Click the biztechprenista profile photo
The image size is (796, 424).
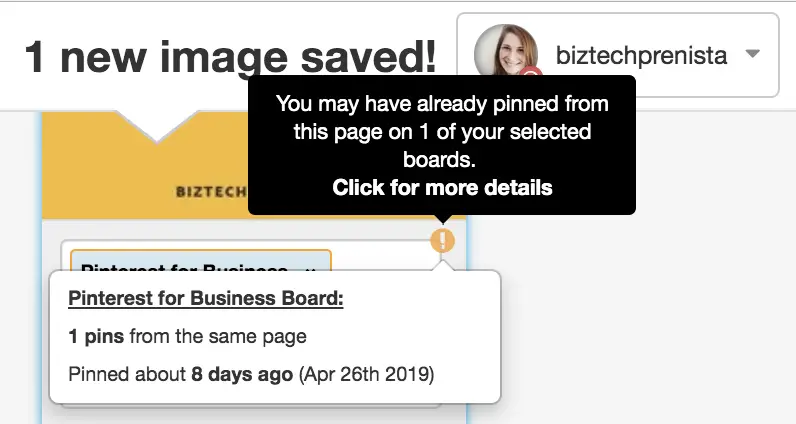(x=506, y=50)
